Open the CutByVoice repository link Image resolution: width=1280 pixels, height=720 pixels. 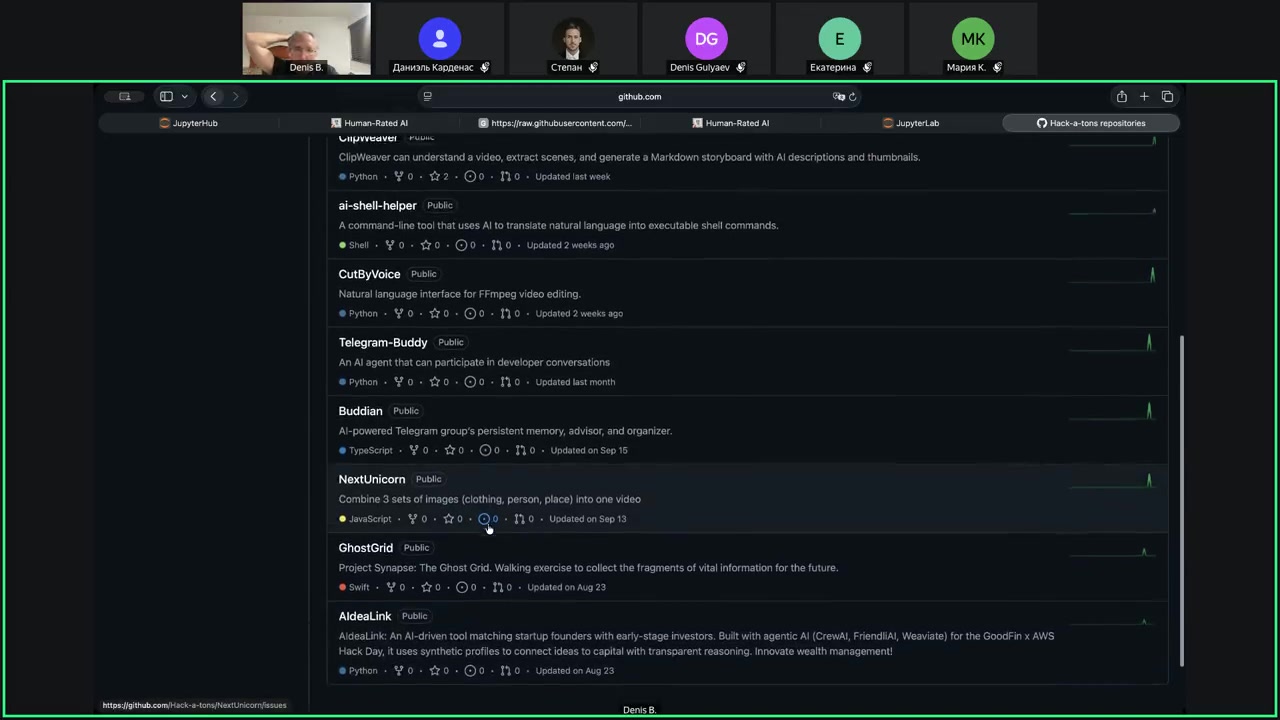(x=369, y=274)
